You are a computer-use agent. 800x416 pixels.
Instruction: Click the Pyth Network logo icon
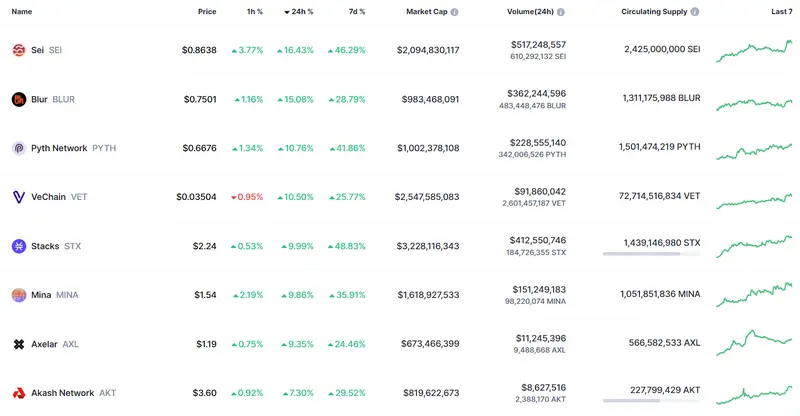point(18,148)
